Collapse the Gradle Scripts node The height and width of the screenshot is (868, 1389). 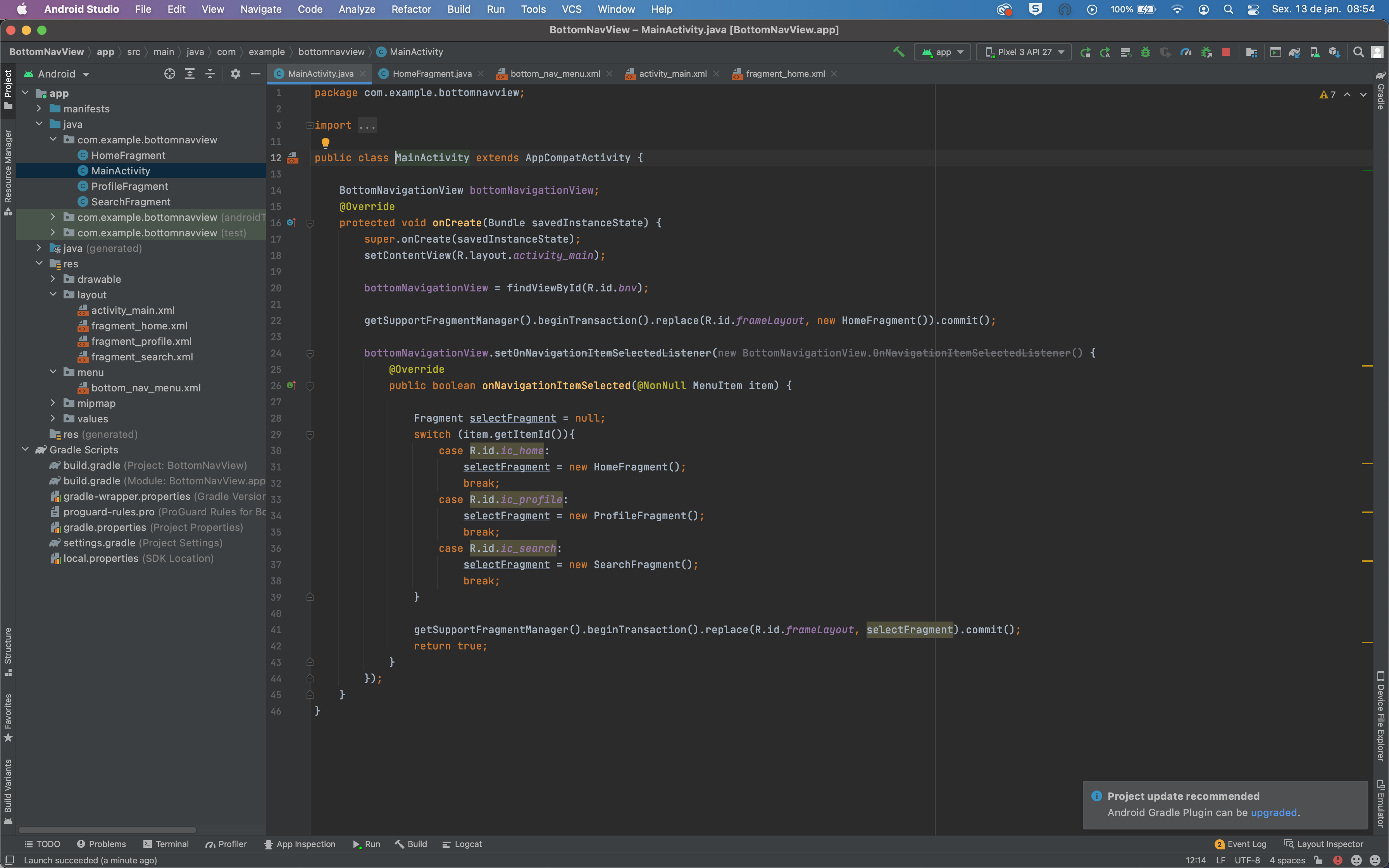(x=25, y=449)
